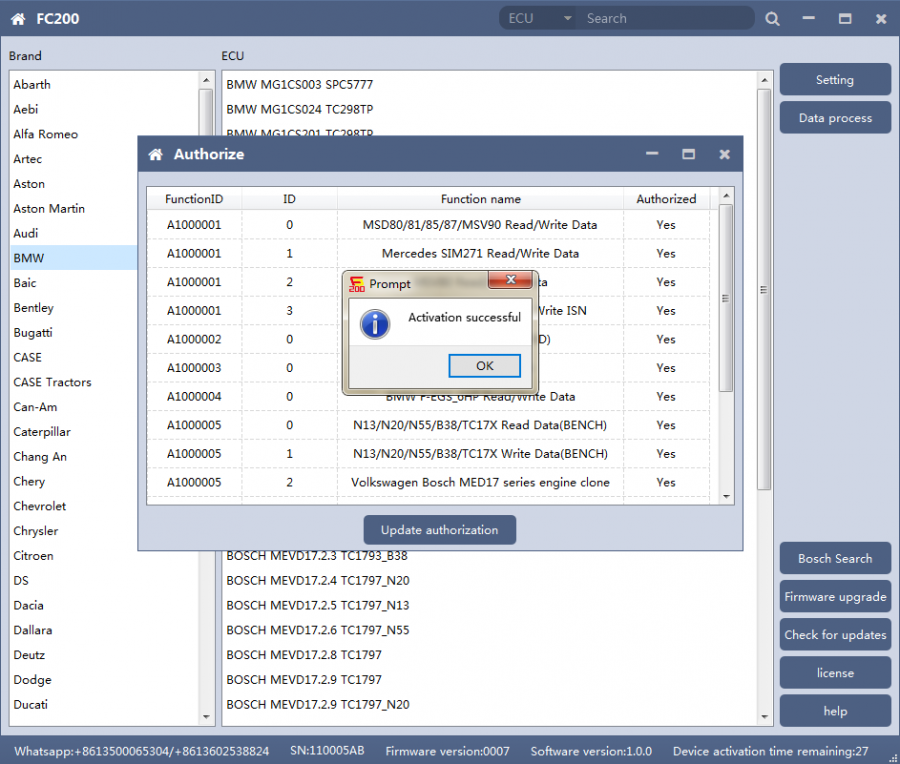900x764 pixels.
Task: Maximize the Authorize window
Action: pos(688,155)
